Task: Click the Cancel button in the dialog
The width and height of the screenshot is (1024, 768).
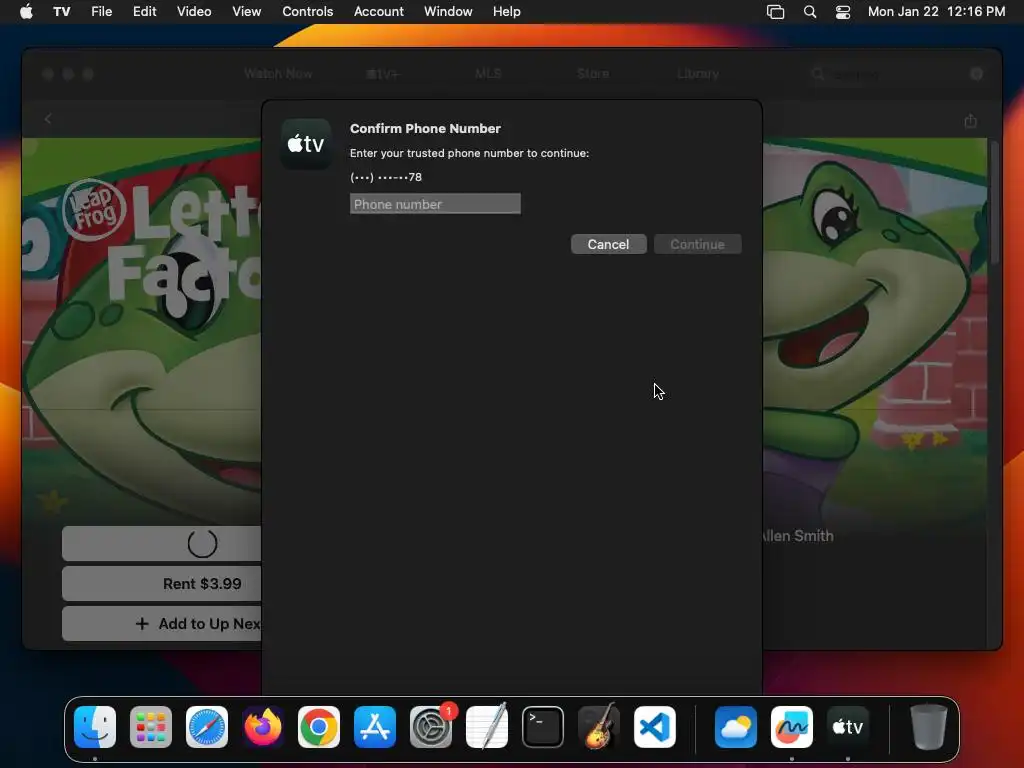Action: [x=608, y=244]
